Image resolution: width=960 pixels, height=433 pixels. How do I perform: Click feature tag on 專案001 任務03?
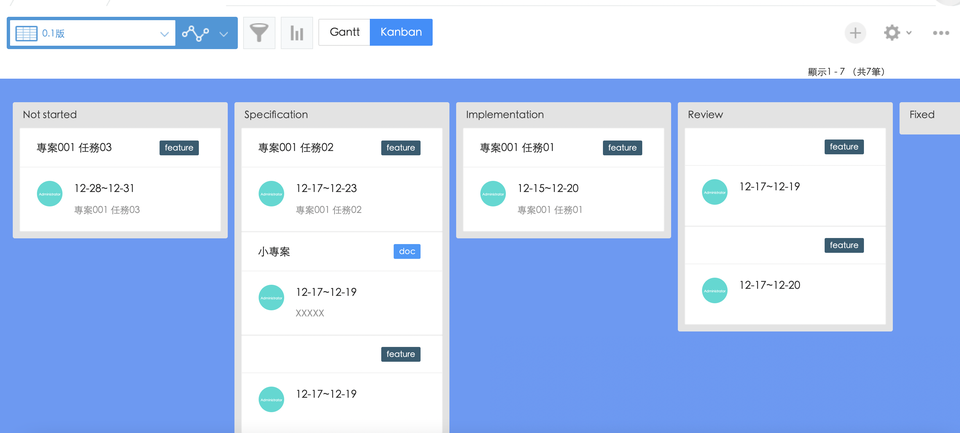click(179, 148)
